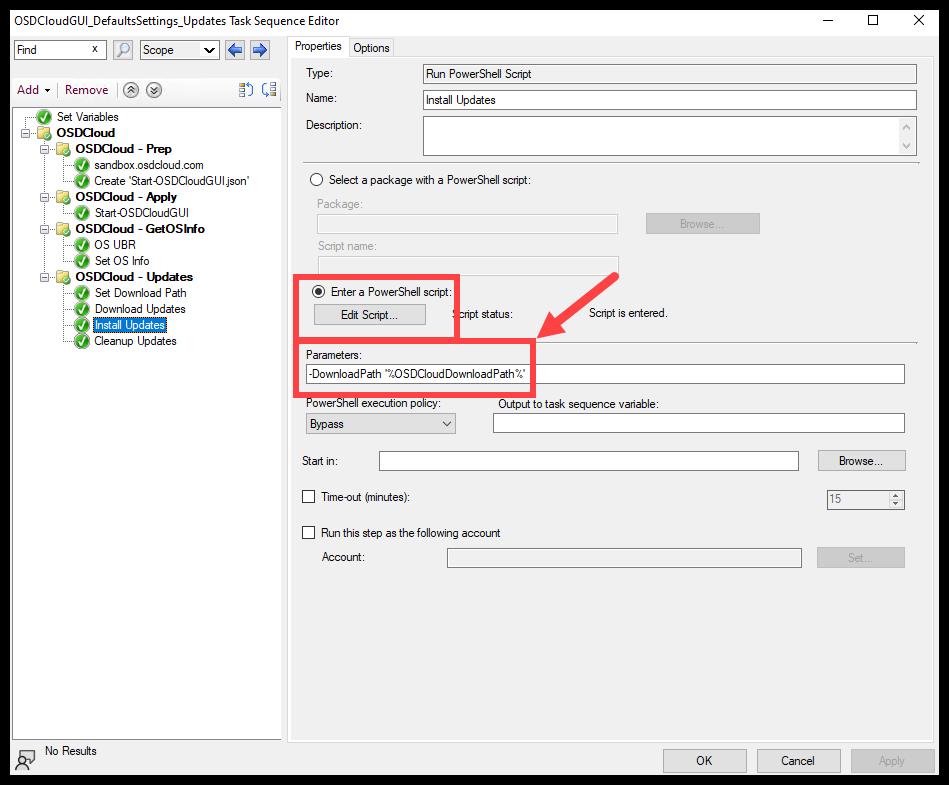Click the folder icon beside OSDCloud - Updates
The height and width of the screenshot is (785, 949).
tap(62, 277)
